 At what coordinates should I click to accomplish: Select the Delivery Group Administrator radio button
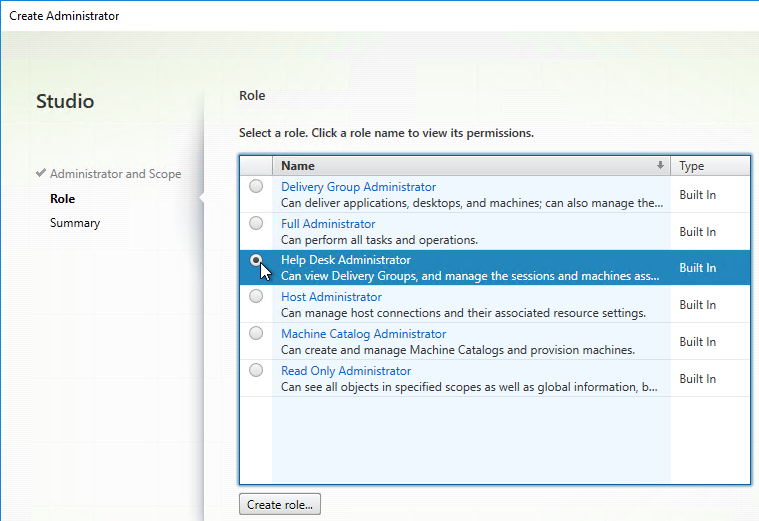(x=256, y=186)
